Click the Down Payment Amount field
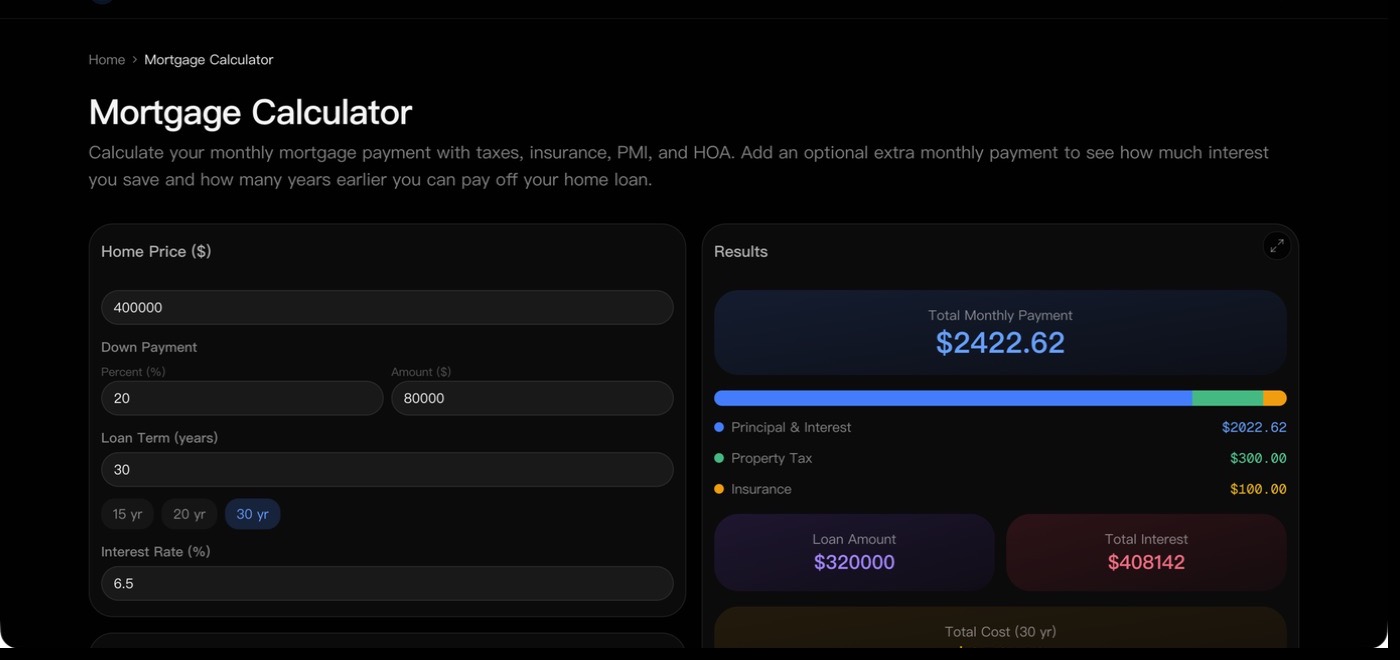The image size is (1400, 660). (532, 398)
